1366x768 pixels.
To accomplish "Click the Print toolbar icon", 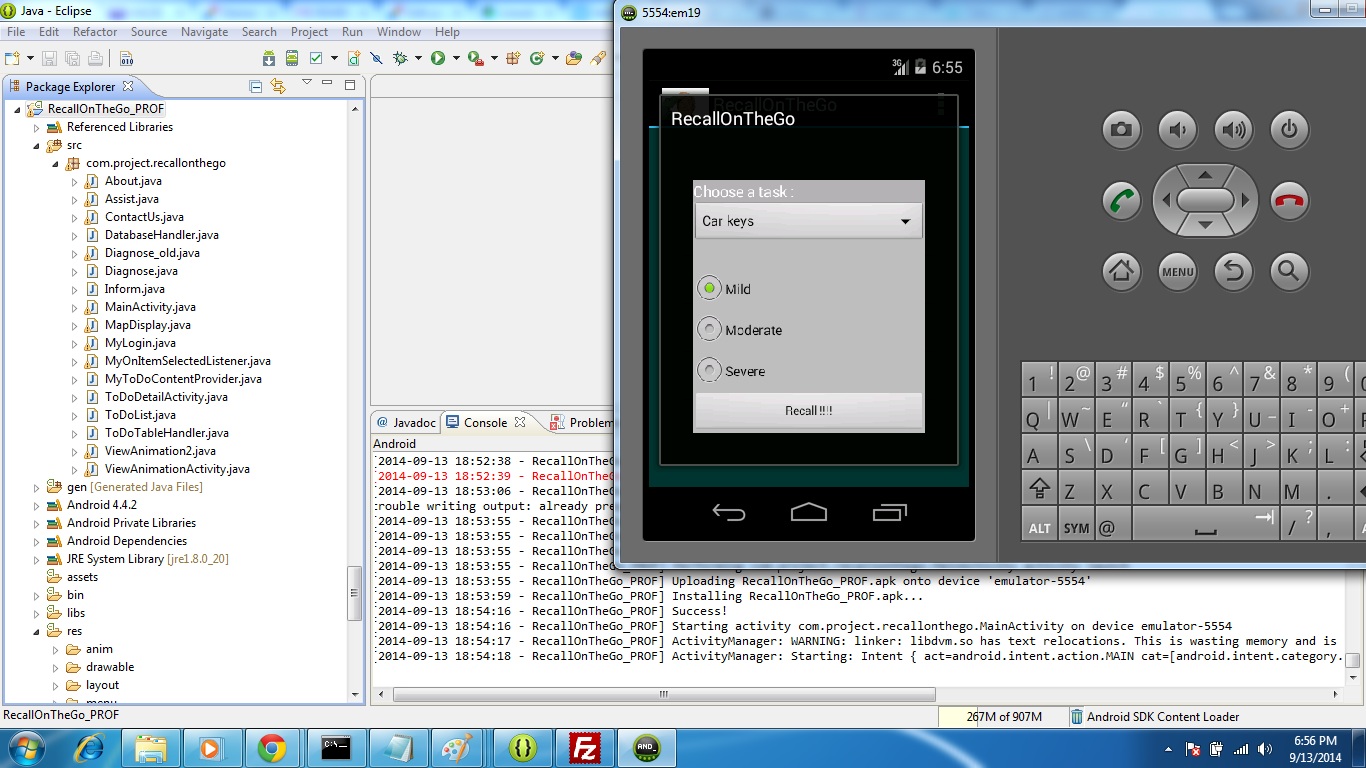I will coord(95,58).
